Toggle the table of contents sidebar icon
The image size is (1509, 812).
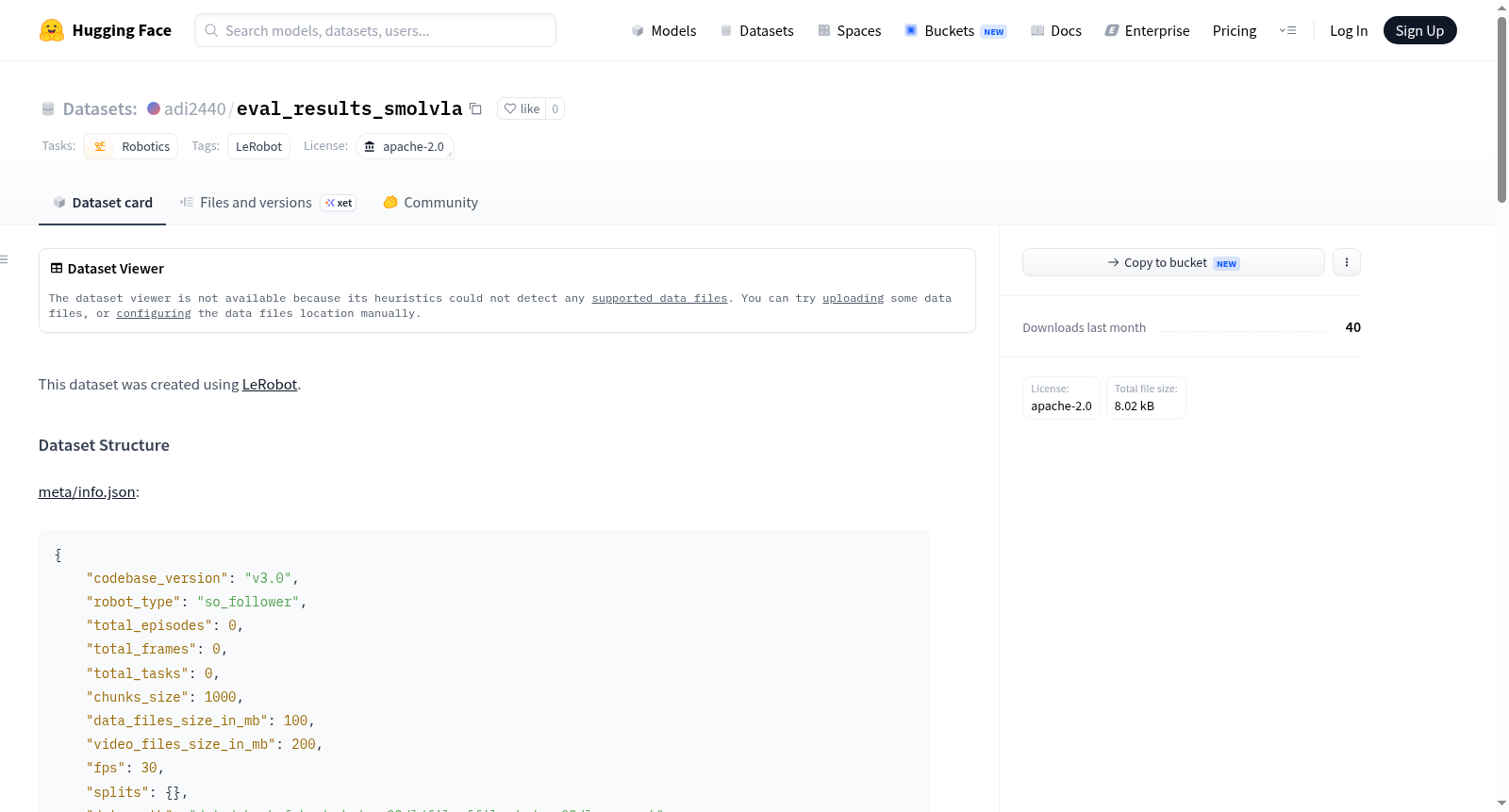(5, 259)
